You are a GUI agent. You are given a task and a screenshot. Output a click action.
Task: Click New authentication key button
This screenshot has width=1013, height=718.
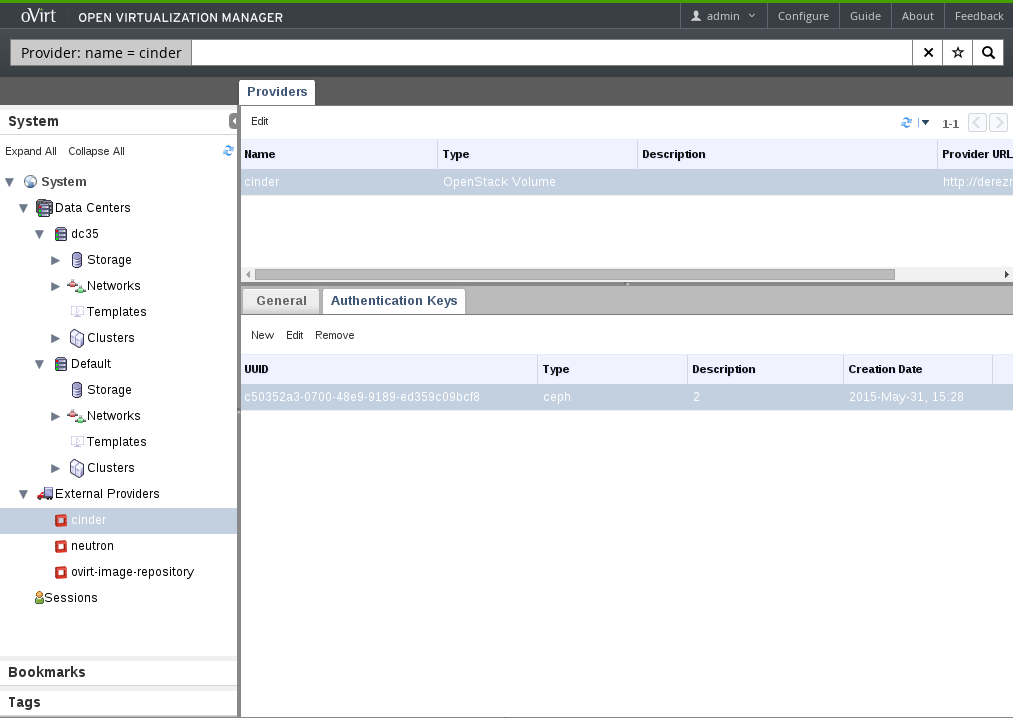tap(262, 336)
